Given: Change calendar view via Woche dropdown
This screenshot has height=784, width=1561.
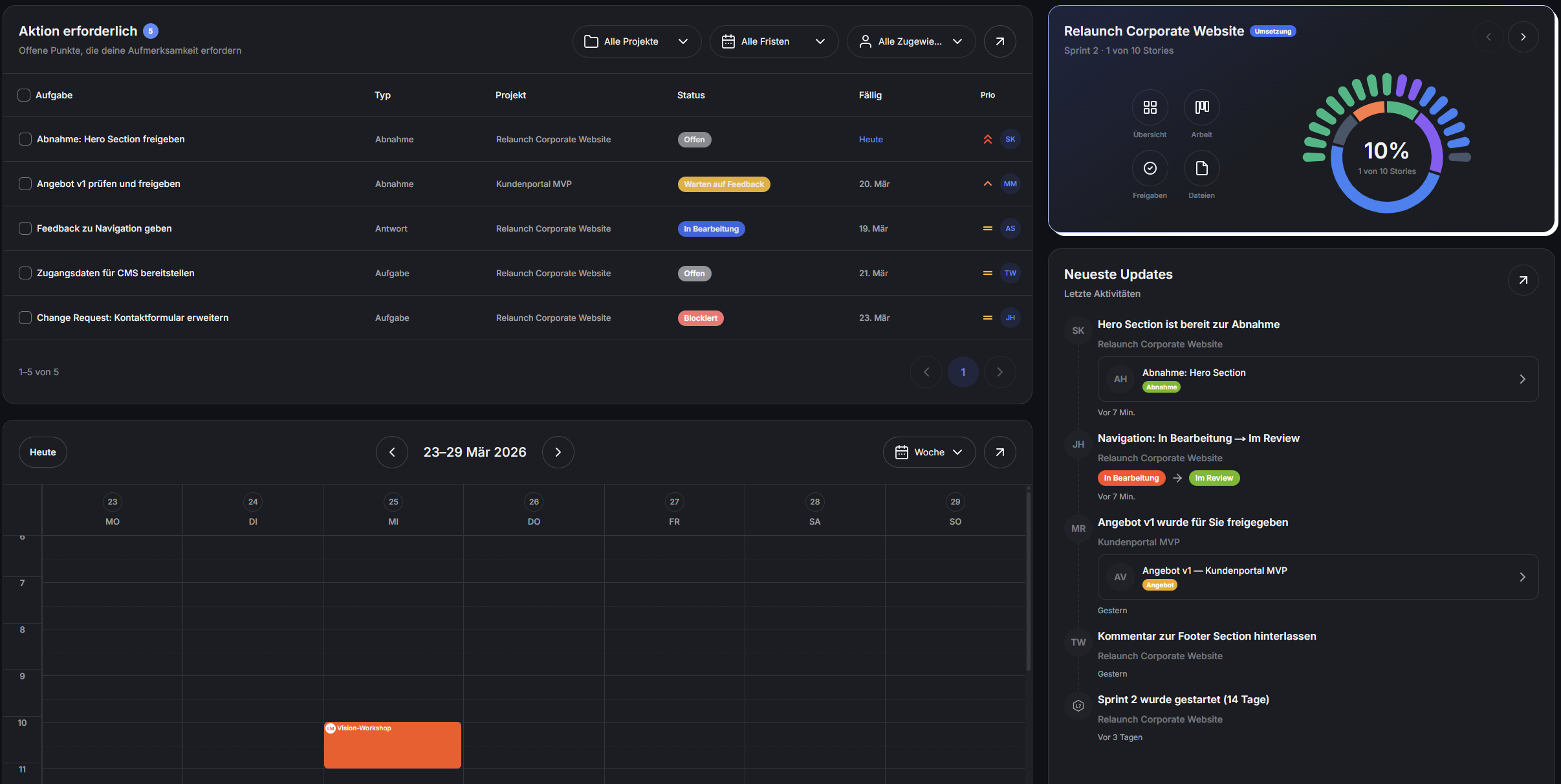Looking at the screenshot, I should pos(929,452).
